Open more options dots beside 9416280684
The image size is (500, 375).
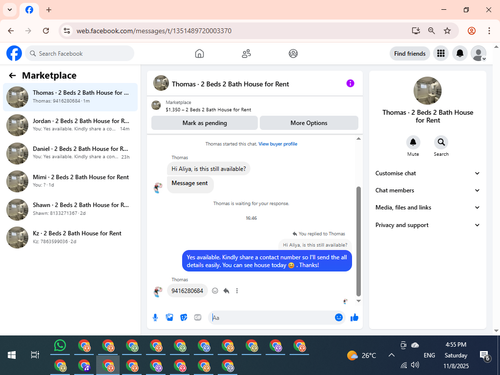(237, 291)
